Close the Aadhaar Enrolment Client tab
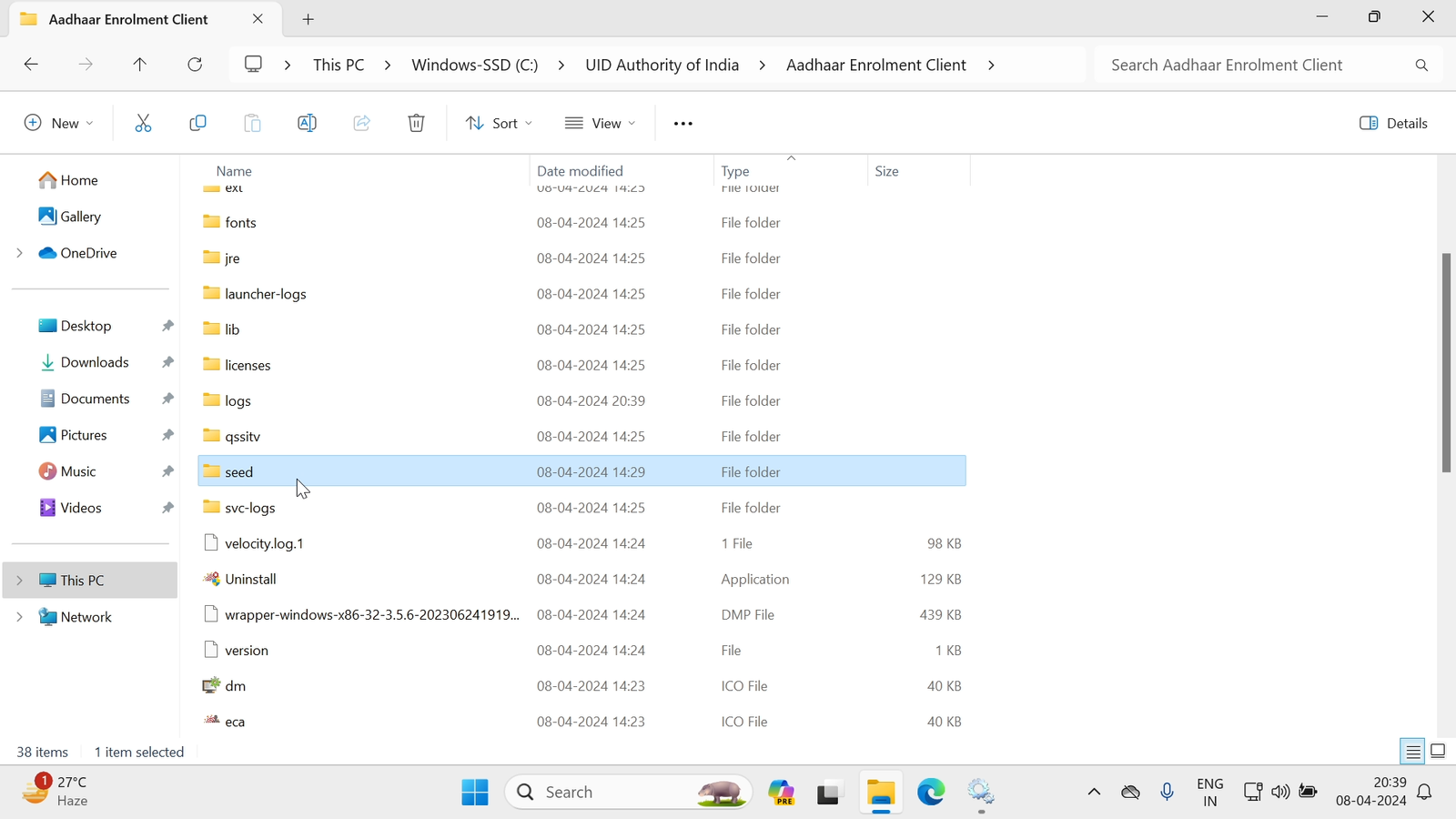The width and height of the screenshot is (1456, 819). coord(258,19)
